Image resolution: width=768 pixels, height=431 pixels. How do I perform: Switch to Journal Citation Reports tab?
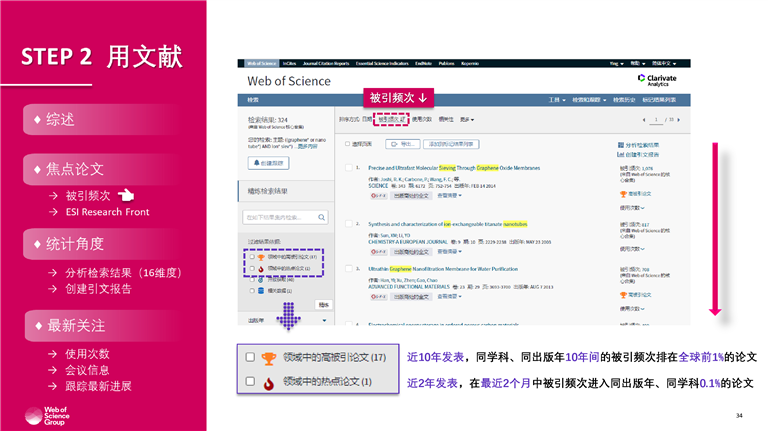point(326,64)
